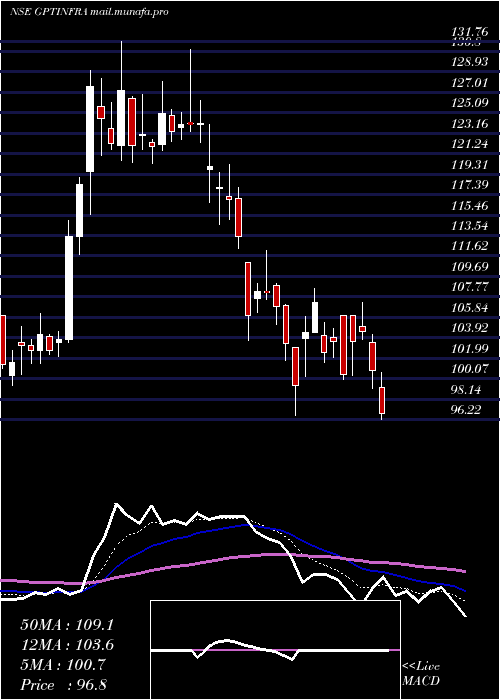Click the 109.69 price axis label

(x=472, y=267)
